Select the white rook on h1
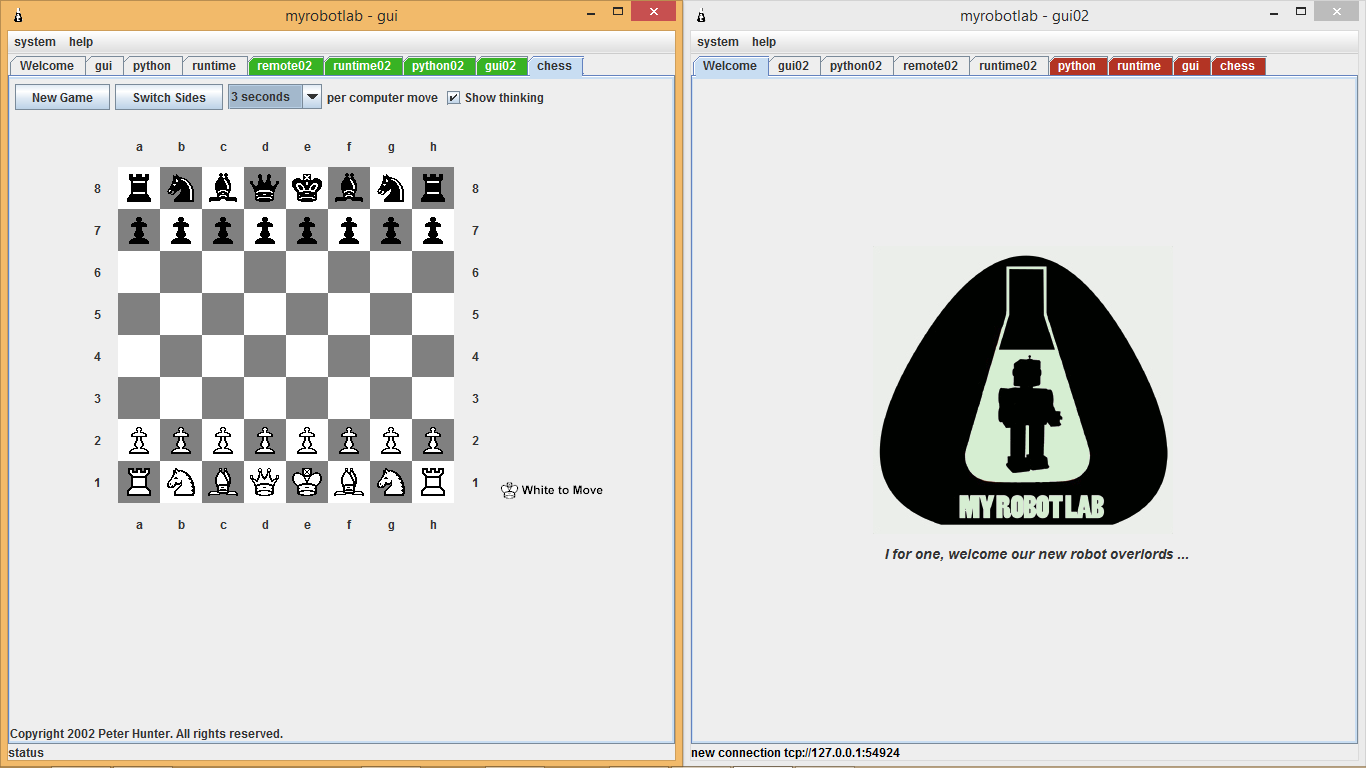 [x=433, y=482]
